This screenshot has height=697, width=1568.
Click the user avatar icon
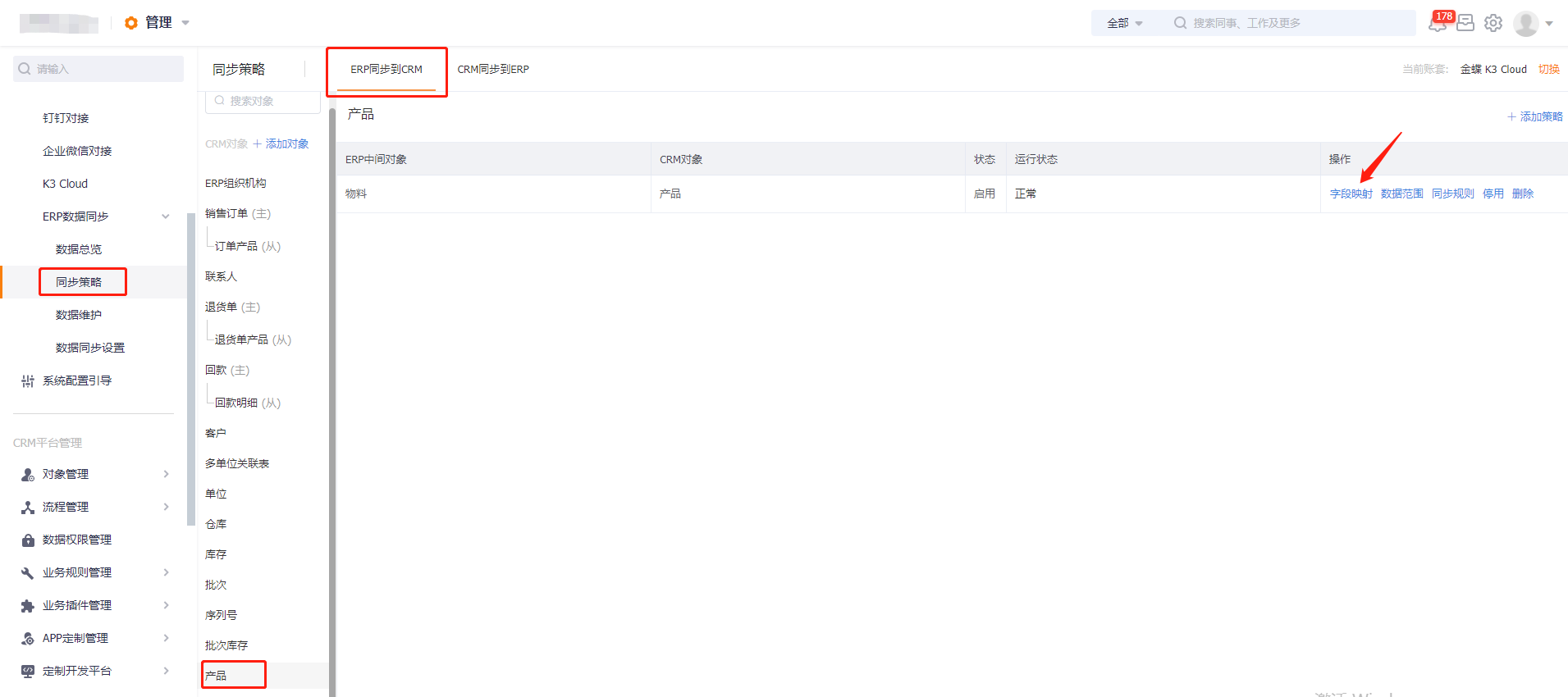click(x=1526, y=23)
